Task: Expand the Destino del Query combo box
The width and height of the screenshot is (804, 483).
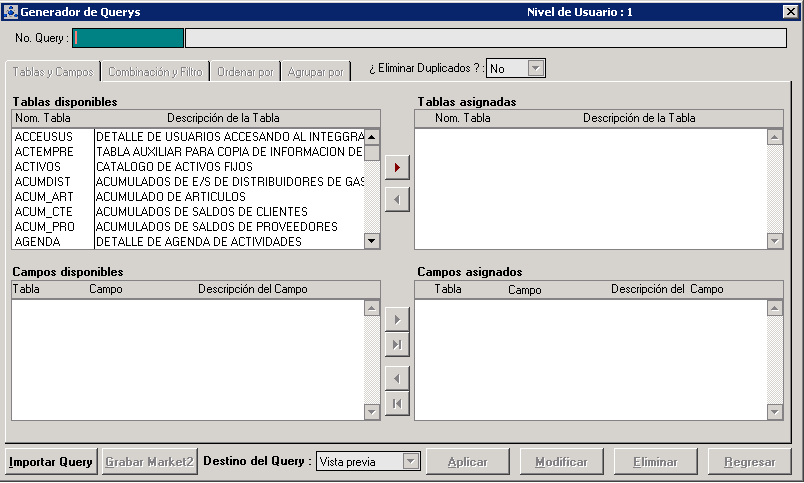Action: (x=410, y=461)
